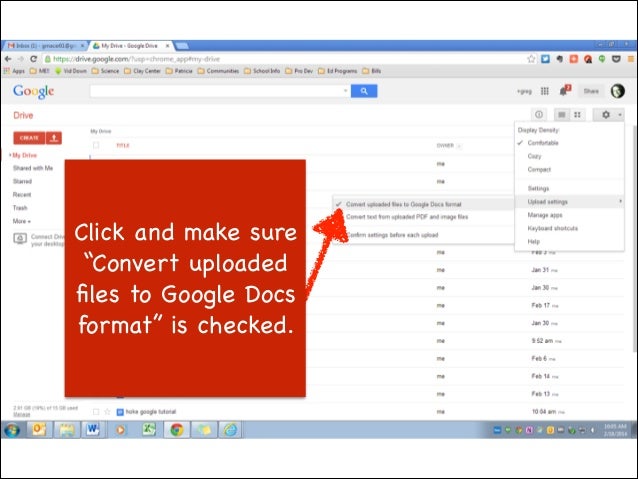Switch to grid view layout
Image resolution: width=638 pixels, height=479 pixels.
tap(577, 115)
